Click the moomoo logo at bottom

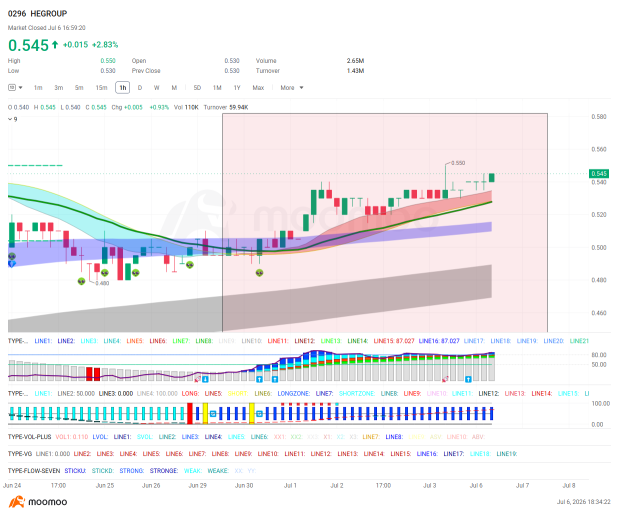coord(38,502)
